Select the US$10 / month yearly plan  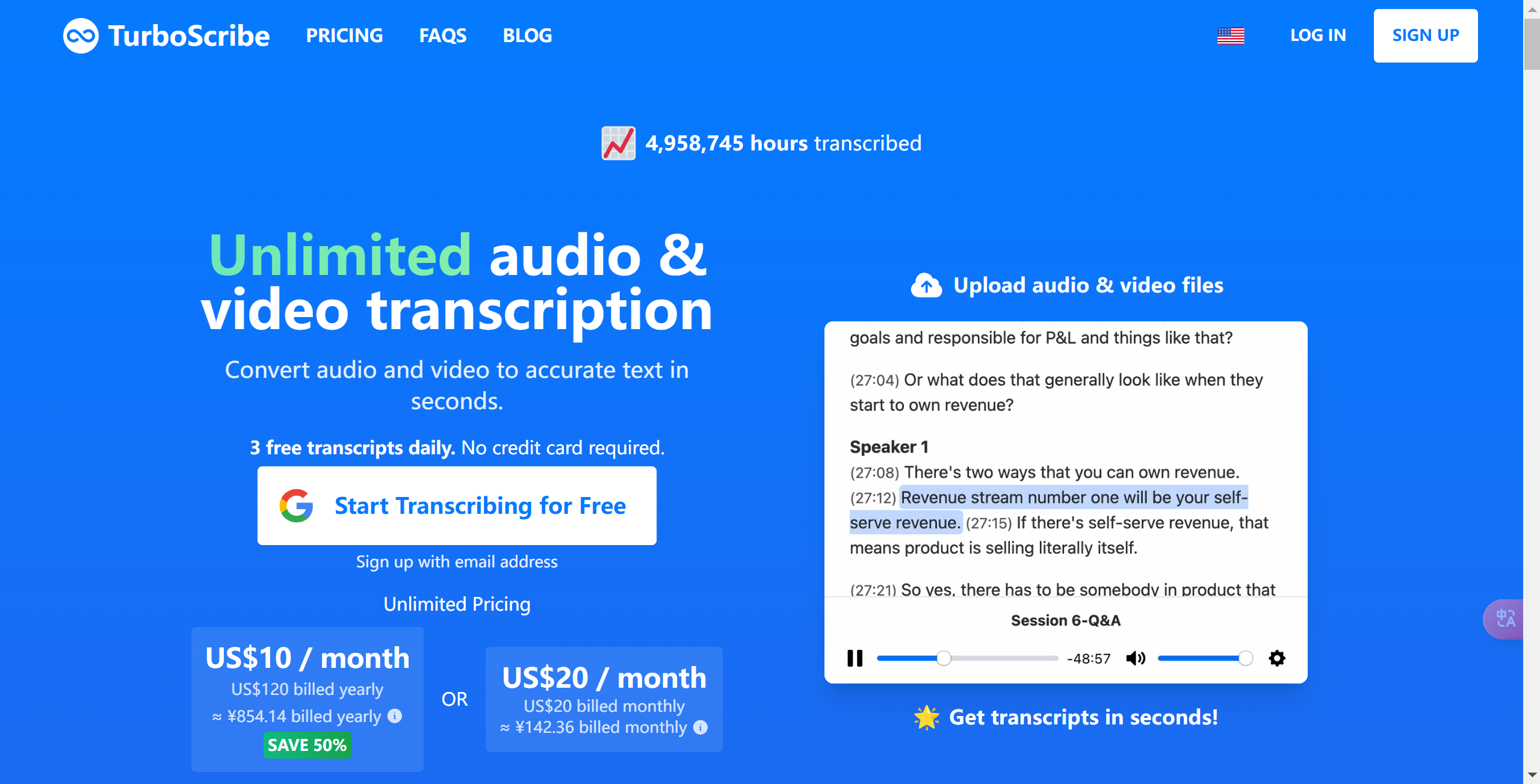(x=308, y=699)
